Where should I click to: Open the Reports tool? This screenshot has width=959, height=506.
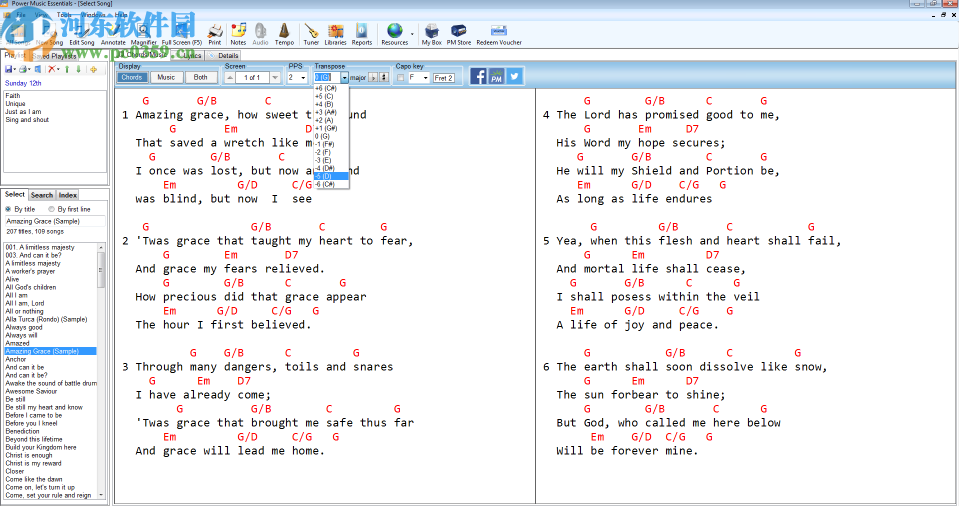(x=361, y=33)
